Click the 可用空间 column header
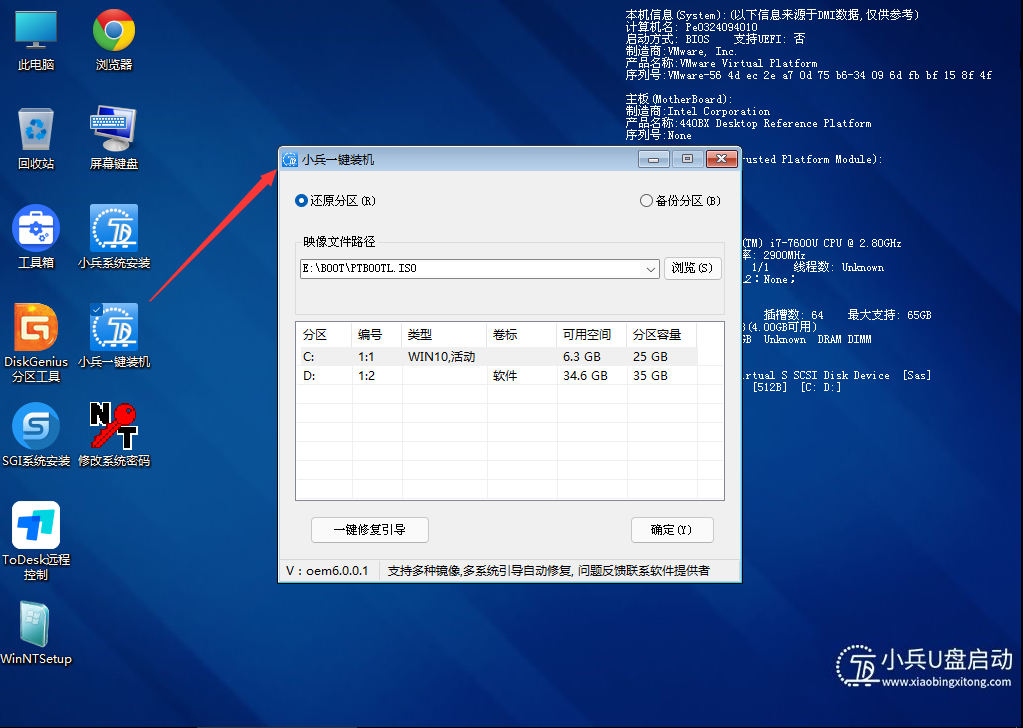 pos(591,335)
